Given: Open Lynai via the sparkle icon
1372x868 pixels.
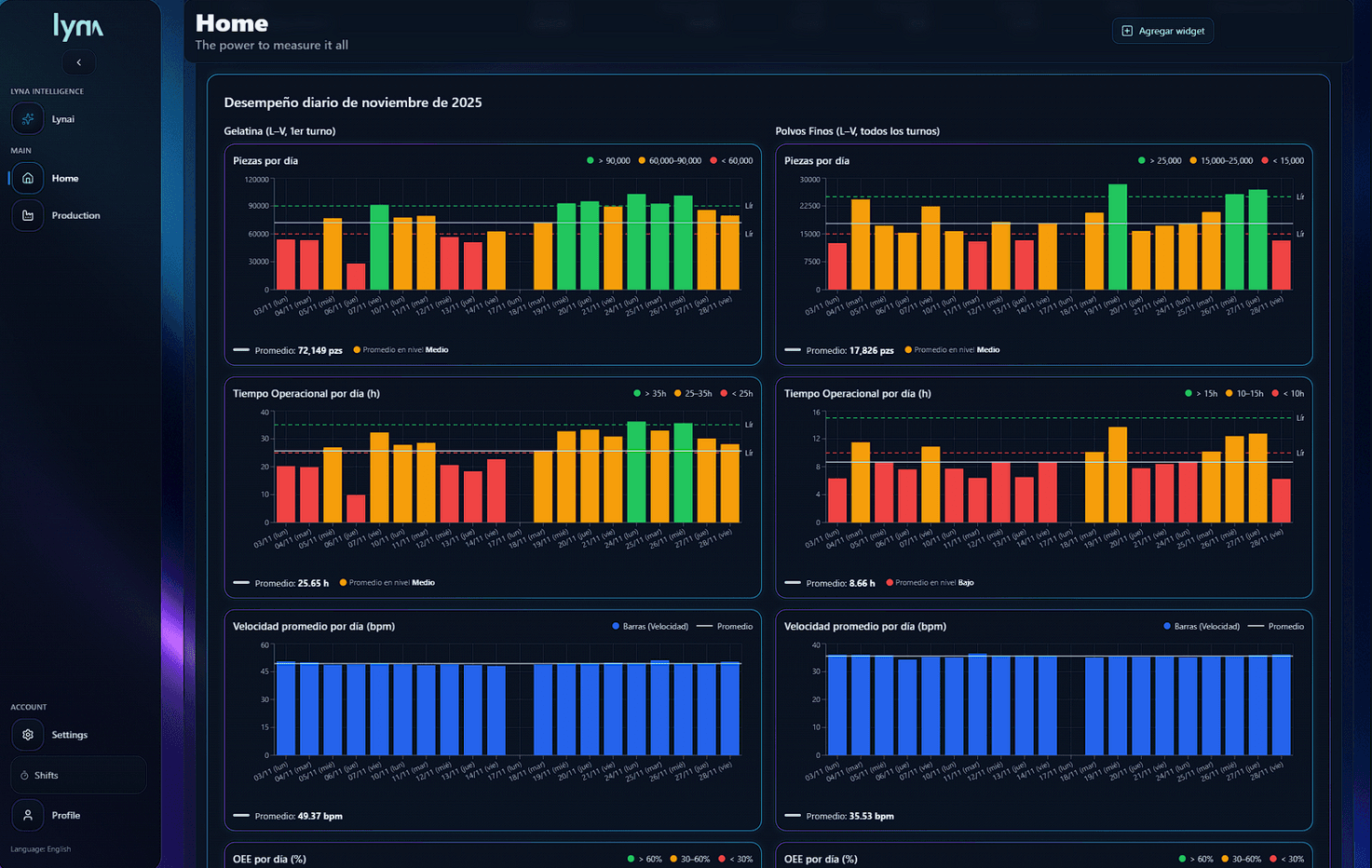Looking at the screenshot, I should pyautogui.click(x=27, y=118).
